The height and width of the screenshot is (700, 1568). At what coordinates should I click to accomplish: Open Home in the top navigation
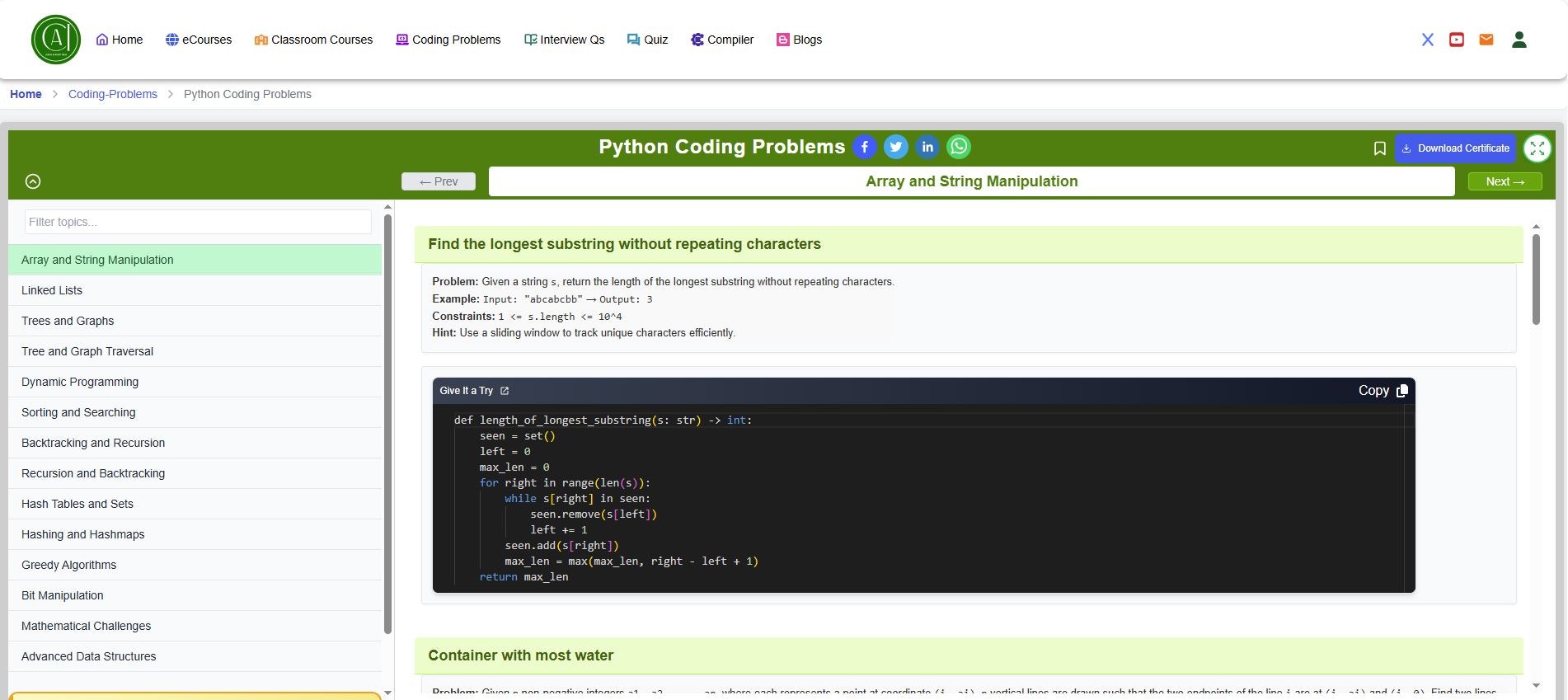tap(120, 40)
